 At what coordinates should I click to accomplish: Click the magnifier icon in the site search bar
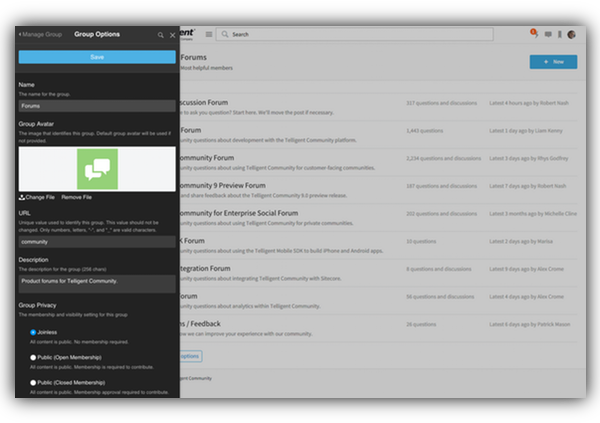click(x=225, y=34)
